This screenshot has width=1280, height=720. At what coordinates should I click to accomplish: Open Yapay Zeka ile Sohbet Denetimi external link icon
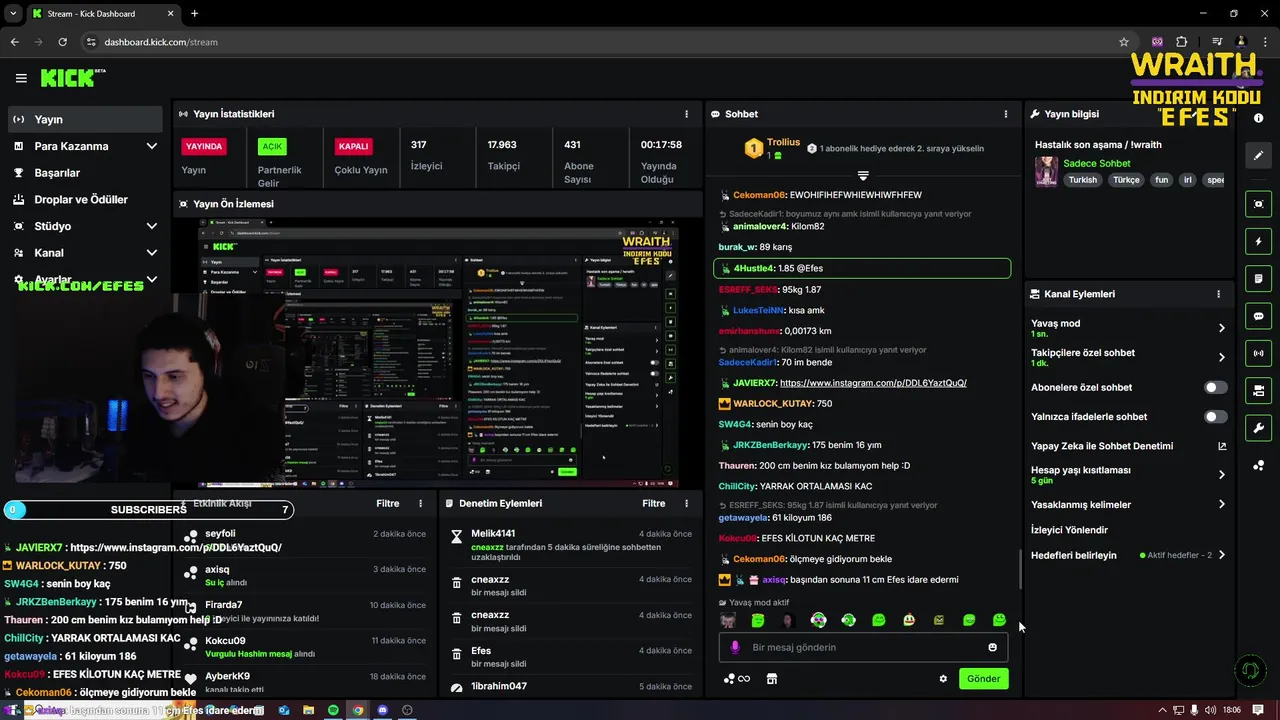click(x=1221, y=446)
